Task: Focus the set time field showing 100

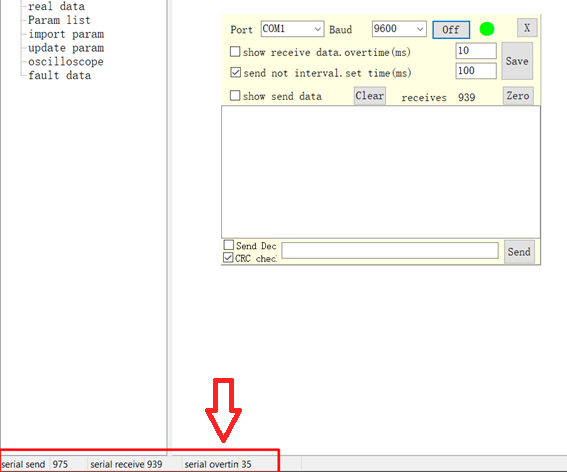Action: (x=476, y=71)
